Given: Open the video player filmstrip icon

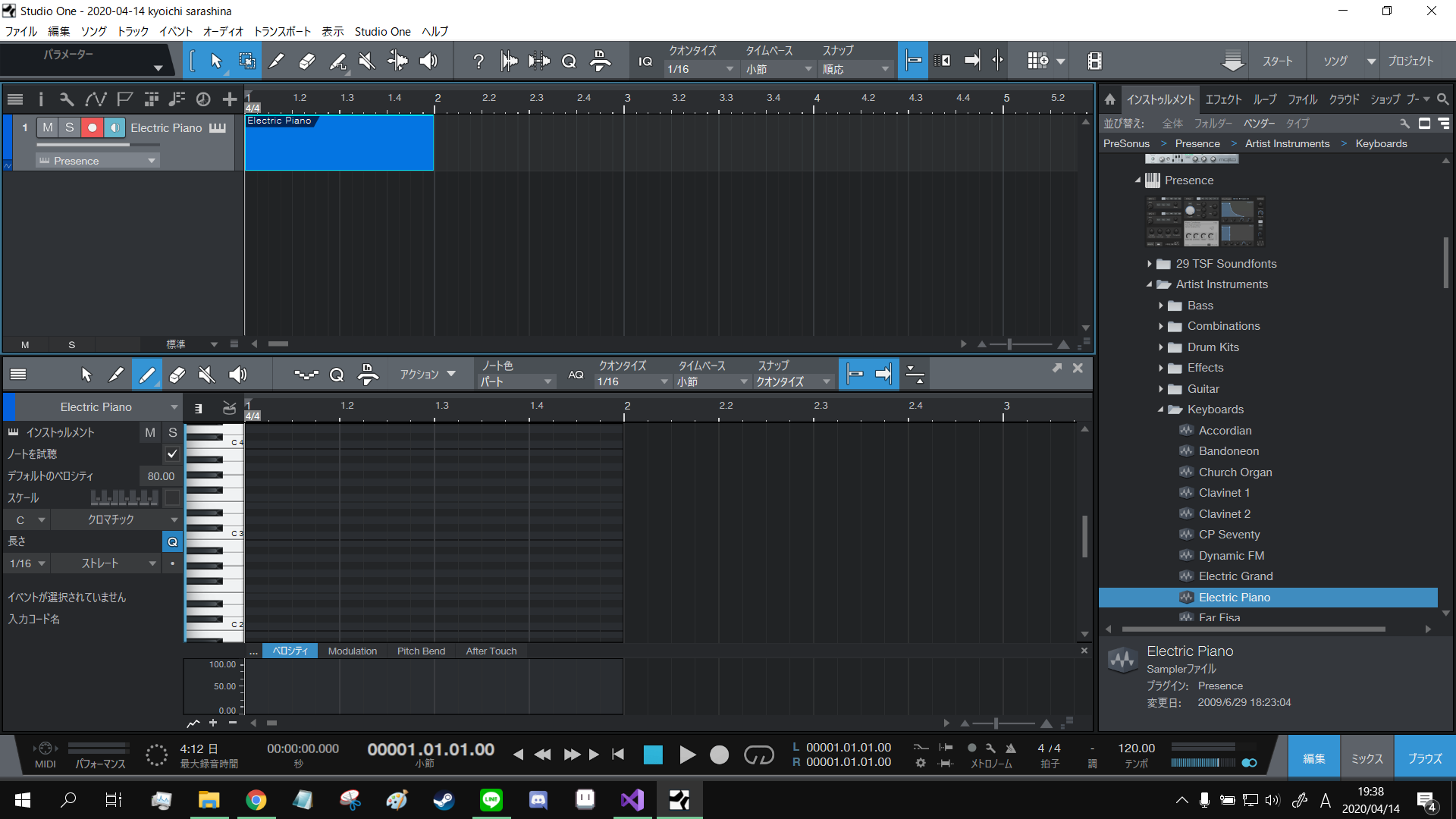Looking at the screenshot, I should pyautogui.click(x=1094, y=61).
